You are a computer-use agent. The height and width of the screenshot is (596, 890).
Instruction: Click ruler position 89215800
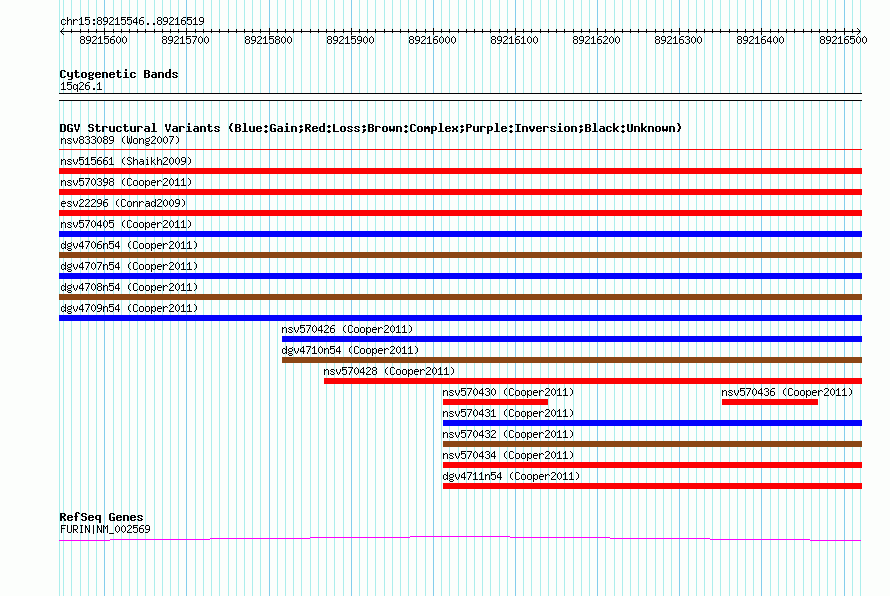(x=268, y=40)
